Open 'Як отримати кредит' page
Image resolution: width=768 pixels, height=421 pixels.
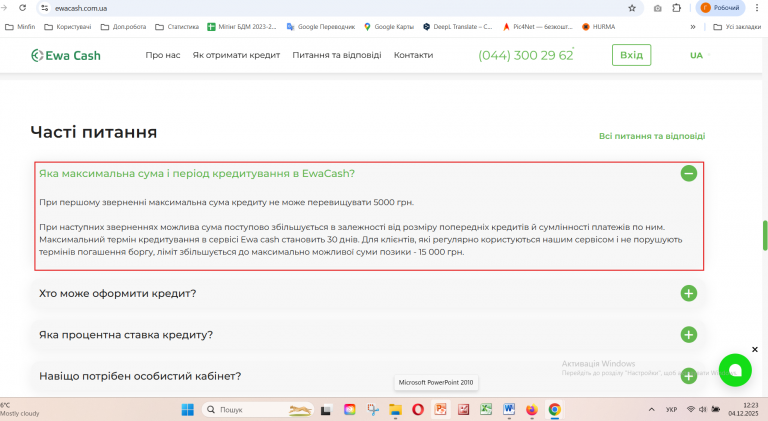236,55
